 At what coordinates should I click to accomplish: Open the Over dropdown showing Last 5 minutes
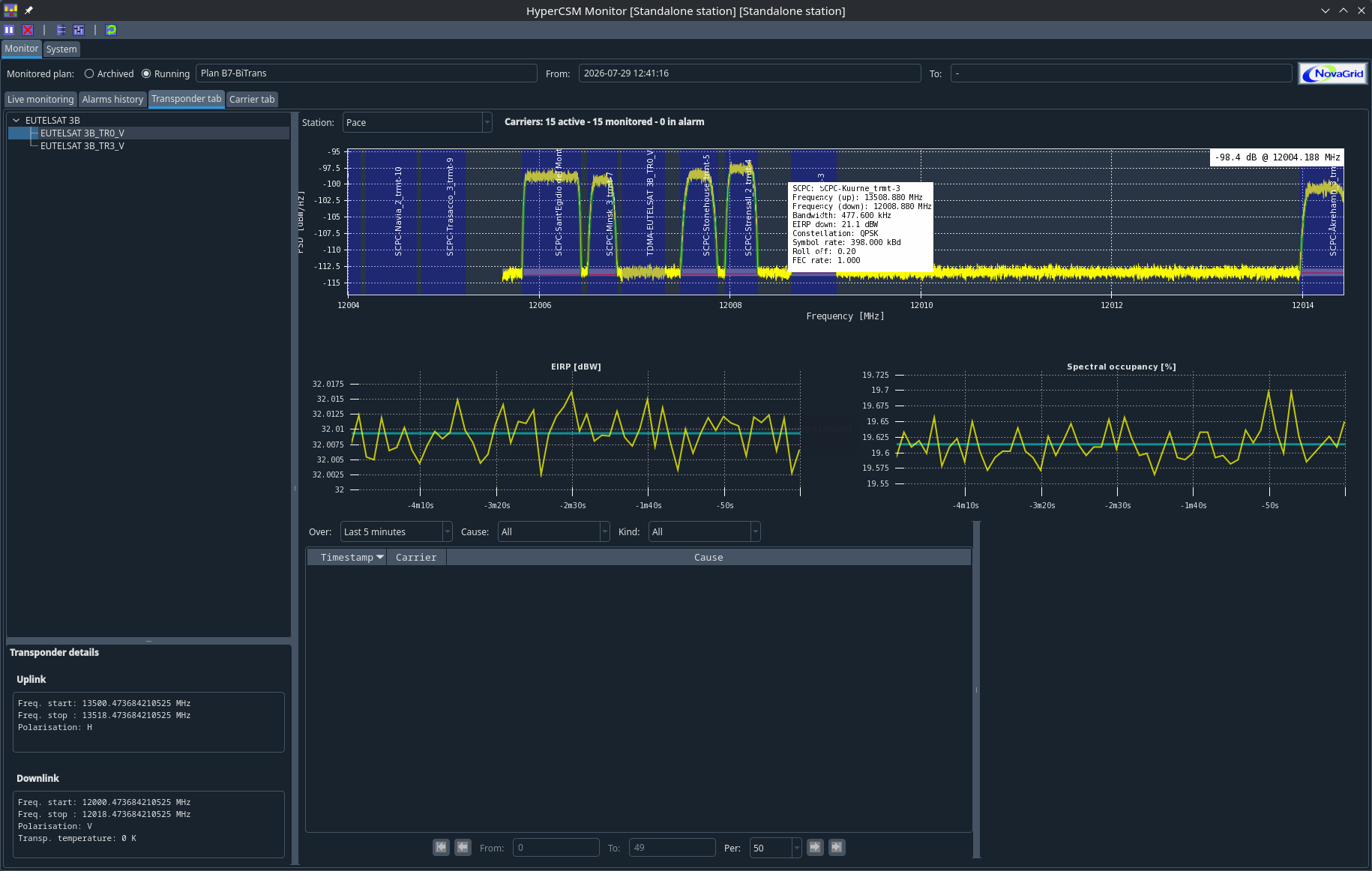tap(396, 532)
